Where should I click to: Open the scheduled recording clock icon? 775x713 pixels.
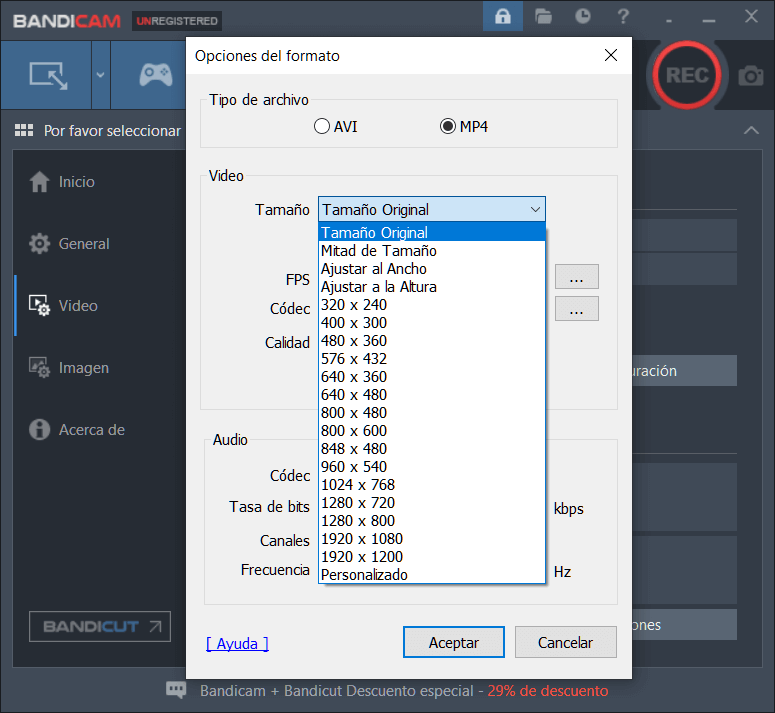[x=583, y=16]
